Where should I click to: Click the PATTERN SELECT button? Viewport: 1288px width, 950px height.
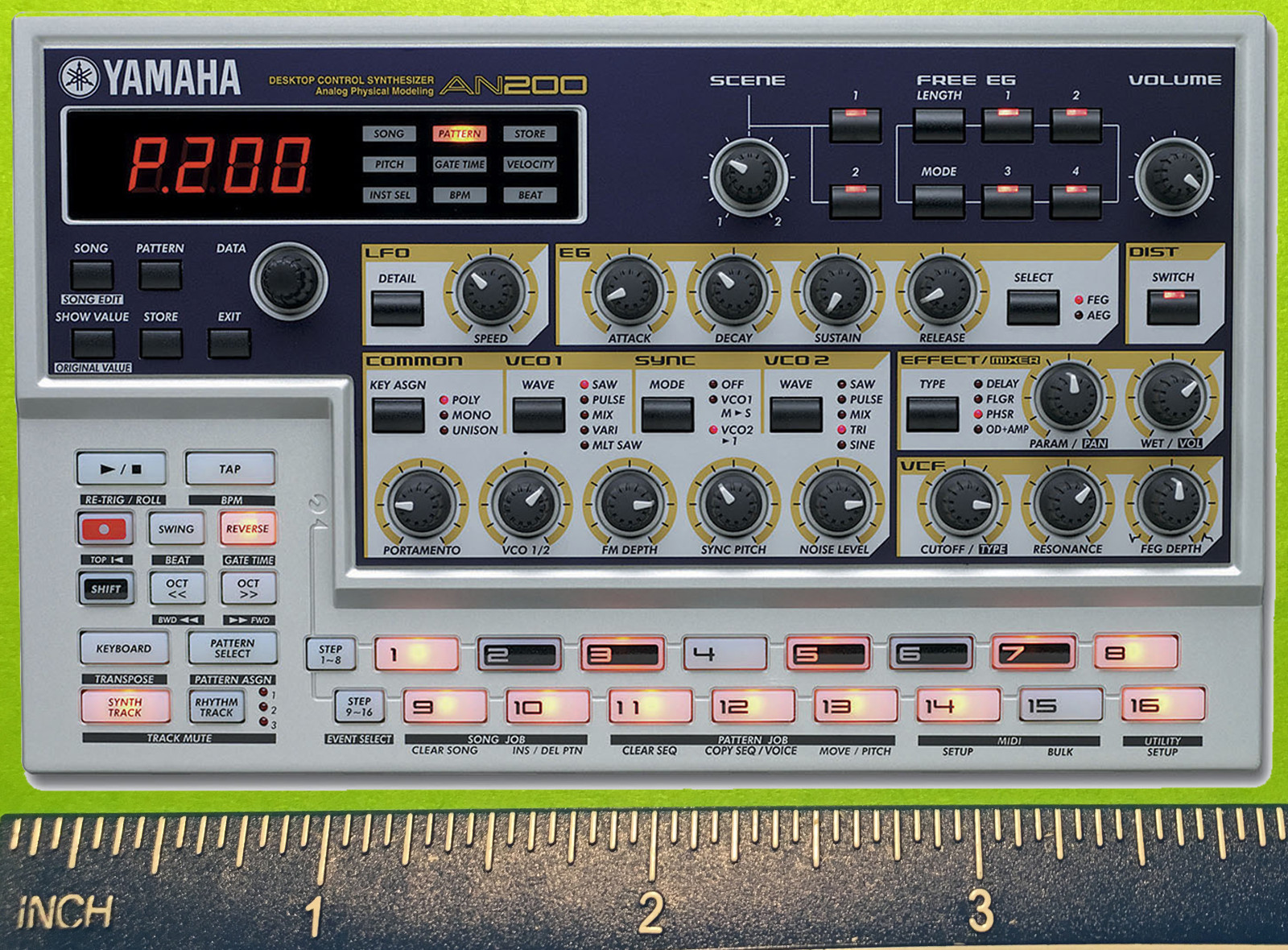[x=232, y=648]
